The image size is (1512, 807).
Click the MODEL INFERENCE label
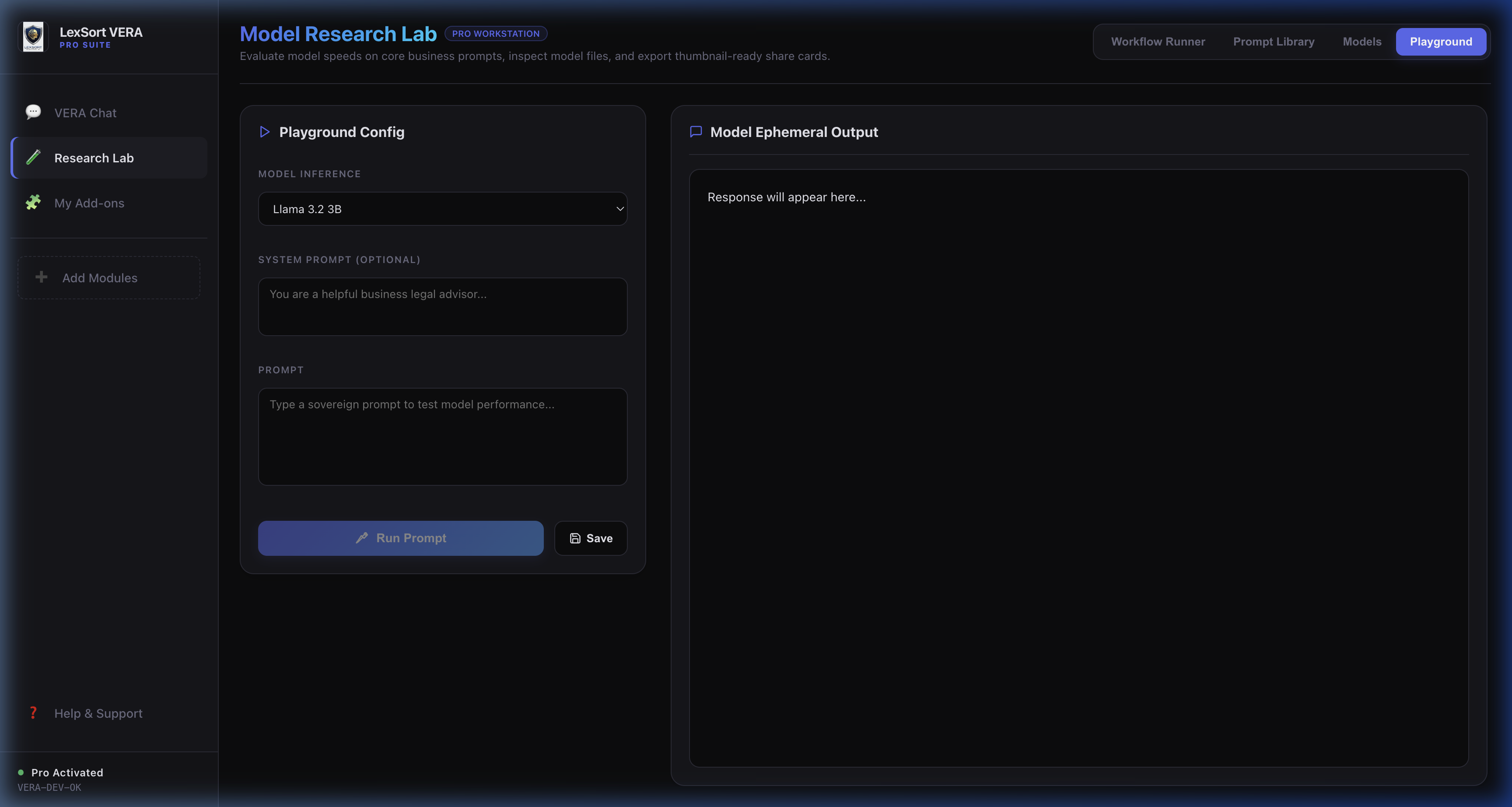pos(309,174)
